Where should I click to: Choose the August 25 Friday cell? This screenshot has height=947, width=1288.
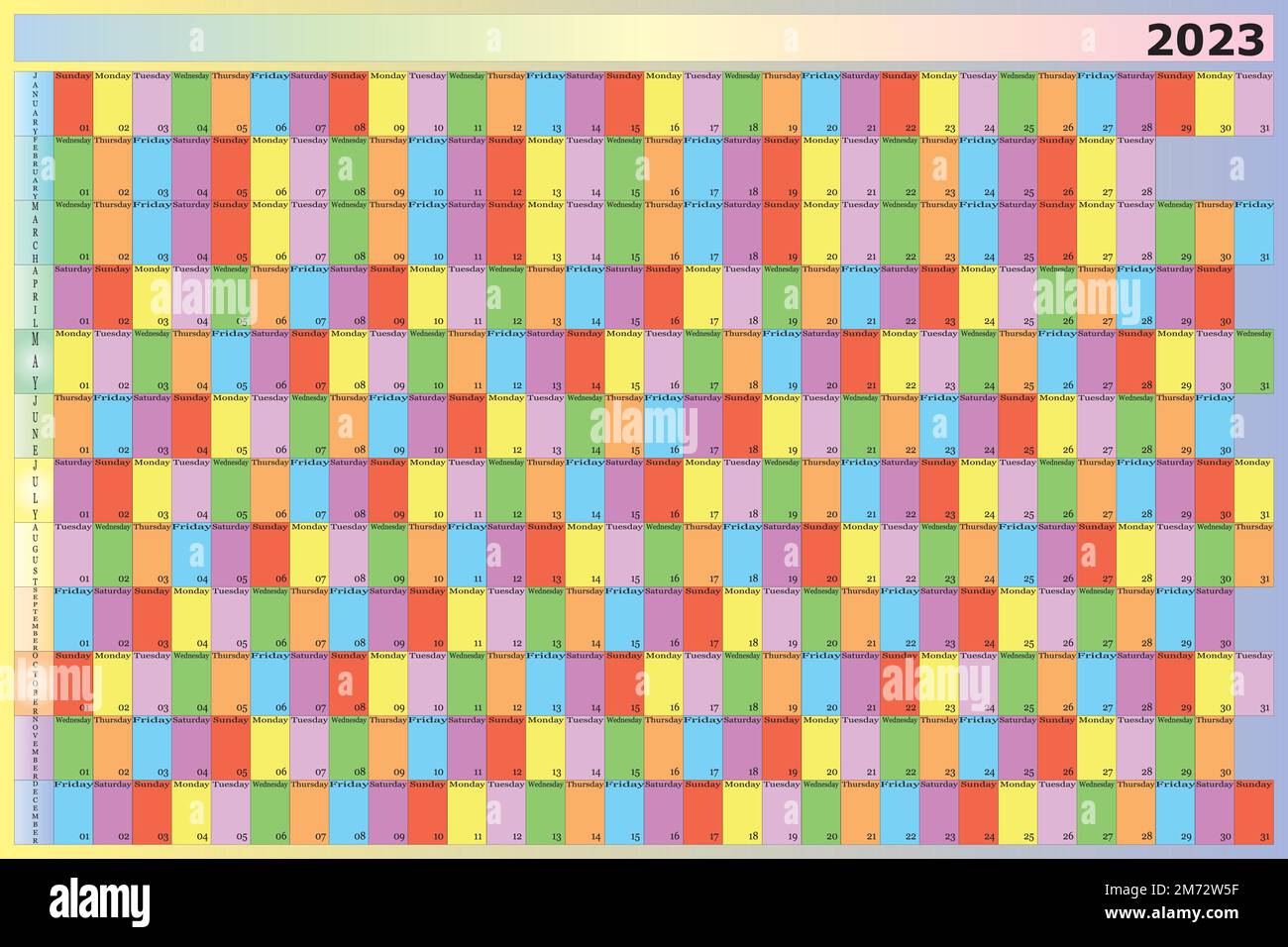pos(1018,554)
